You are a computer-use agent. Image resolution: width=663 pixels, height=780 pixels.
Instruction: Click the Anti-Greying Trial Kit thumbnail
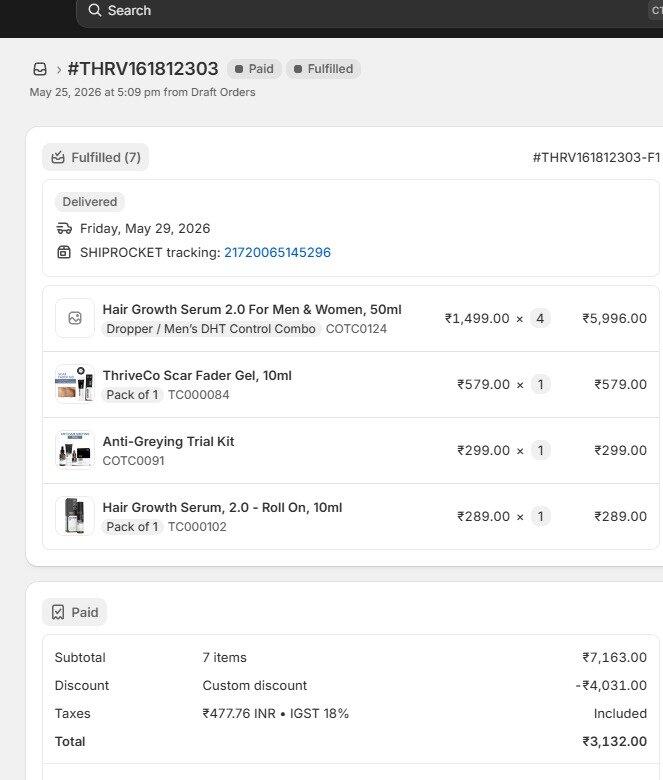point(75,450)
